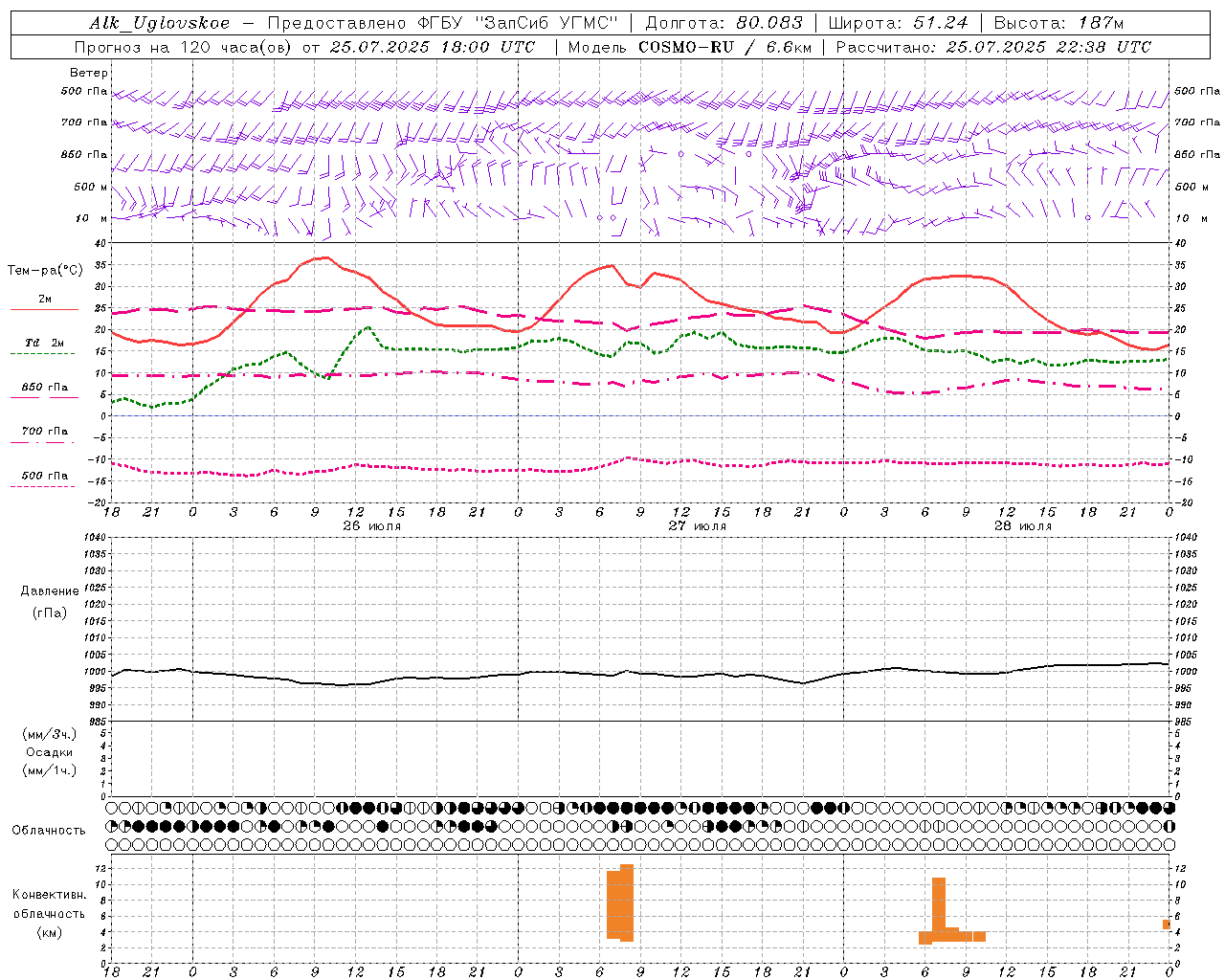
Task: Click the Модель COSMO-RU / 6.6км text
Action: tap(690, 47)
